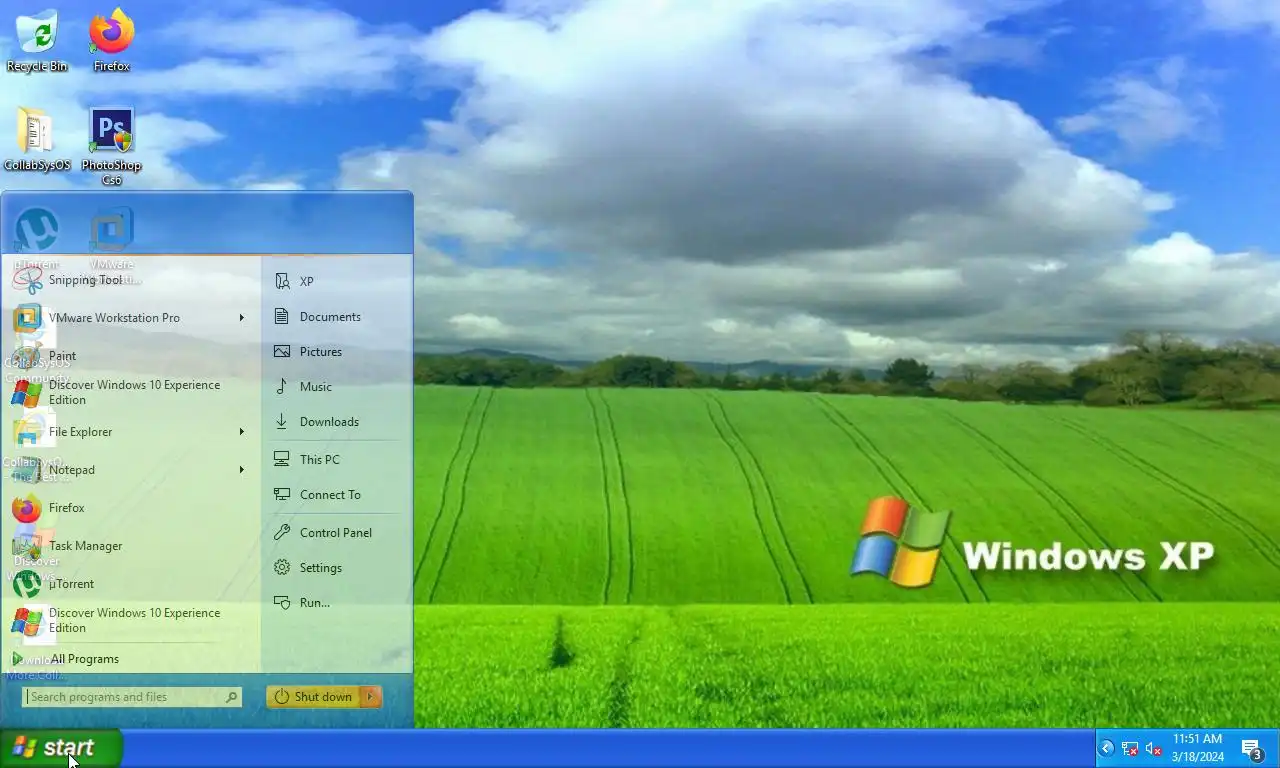Launch µTorrent from the start menu list
The height and width of the screenshot is (768, 1280).
(132, 584)
